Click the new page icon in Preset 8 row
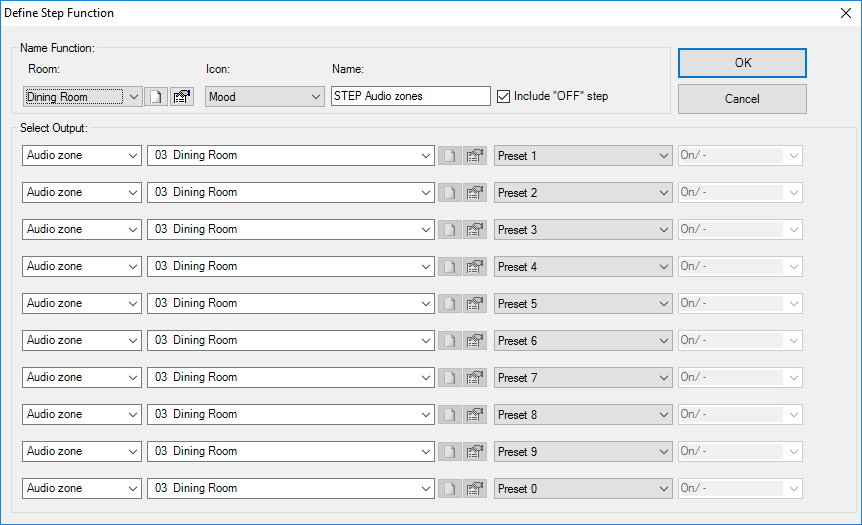The height and width of the screenshot is (525, 862). (450, 415)
